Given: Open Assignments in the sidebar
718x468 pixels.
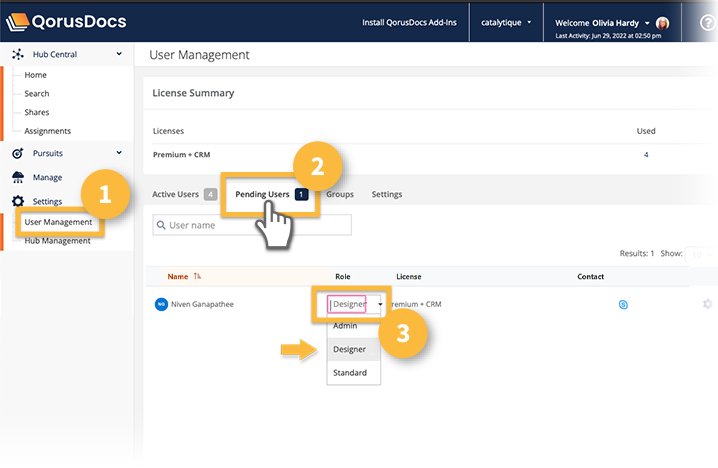Looking at the screenshot, I should [x=48, y=131].
